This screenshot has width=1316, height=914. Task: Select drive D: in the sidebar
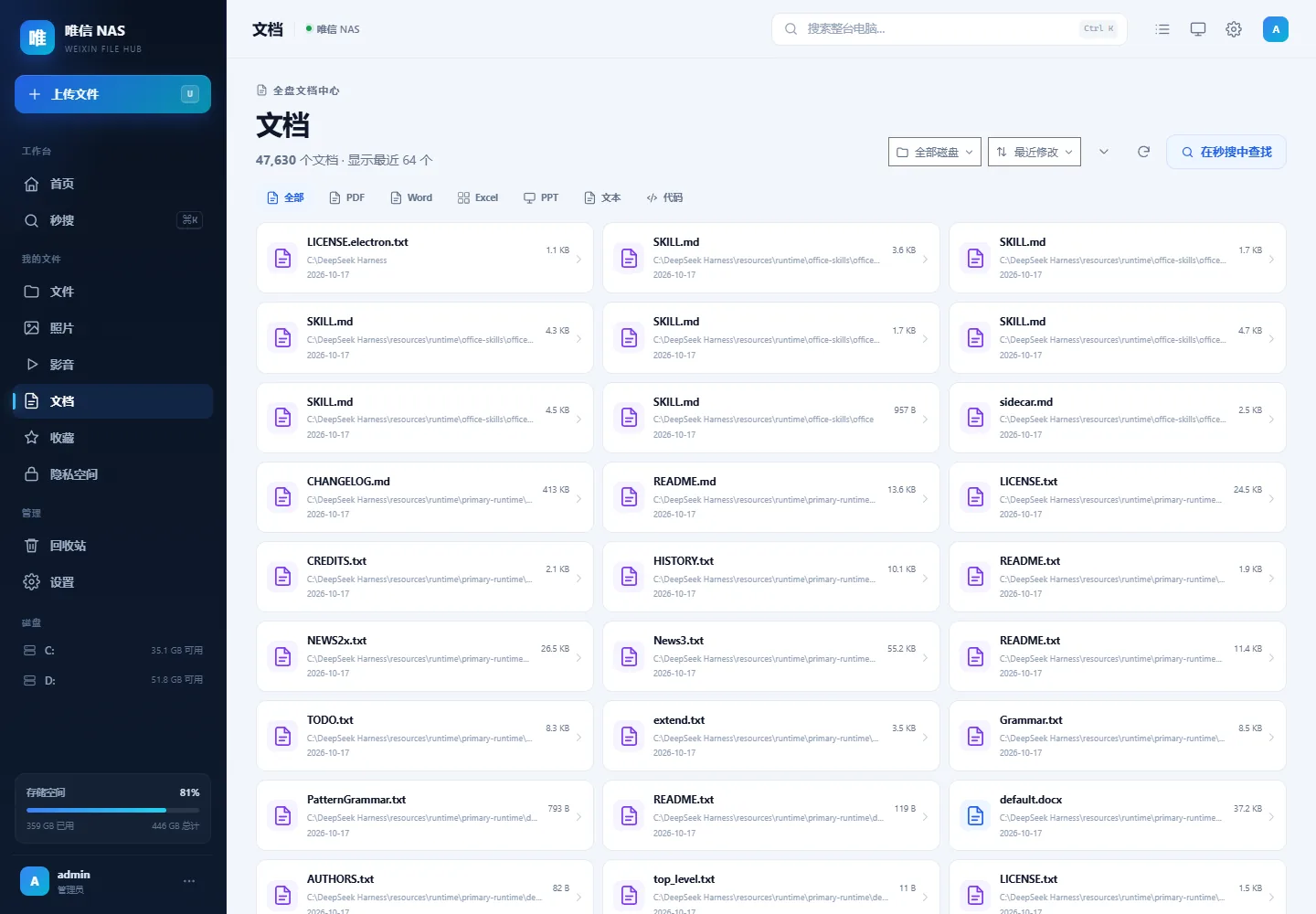[x=113, y=680]
